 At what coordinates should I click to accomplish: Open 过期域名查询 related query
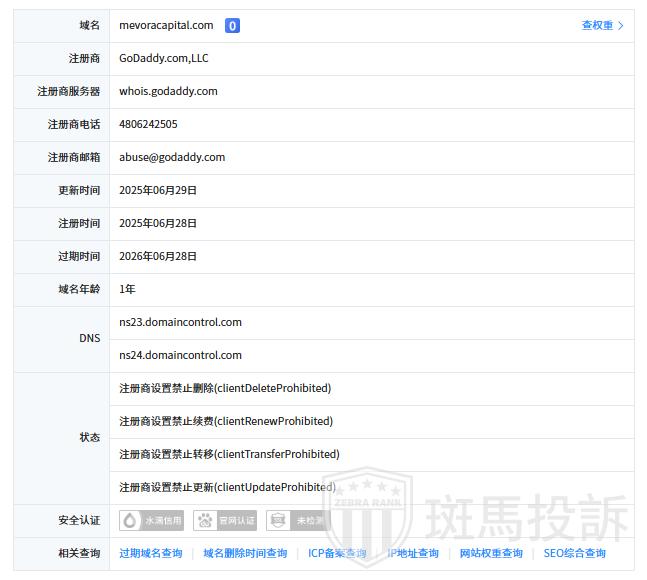(151, 553)
